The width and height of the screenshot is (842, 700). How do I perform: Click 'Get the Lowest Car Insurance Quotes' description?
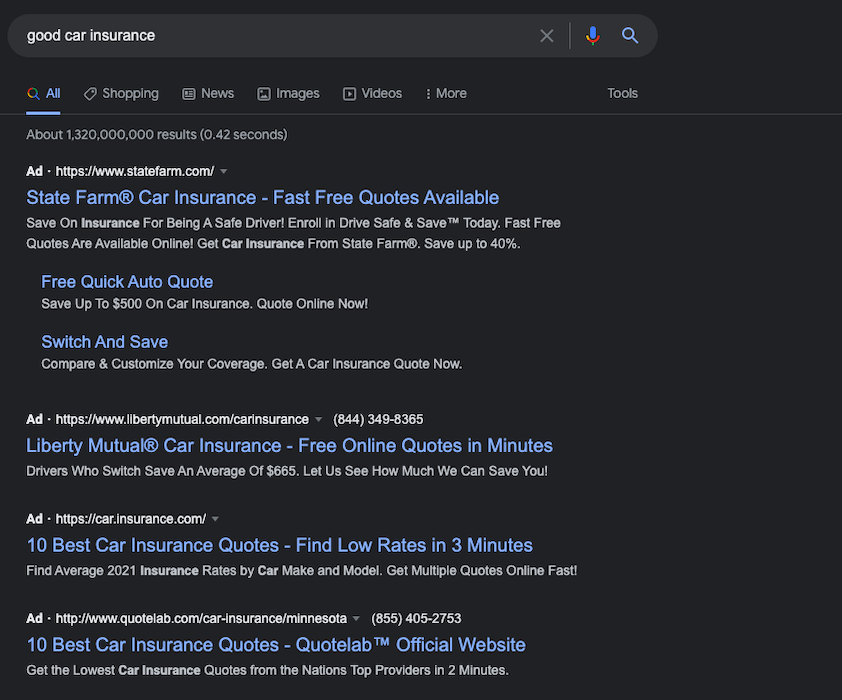[267, 670]
